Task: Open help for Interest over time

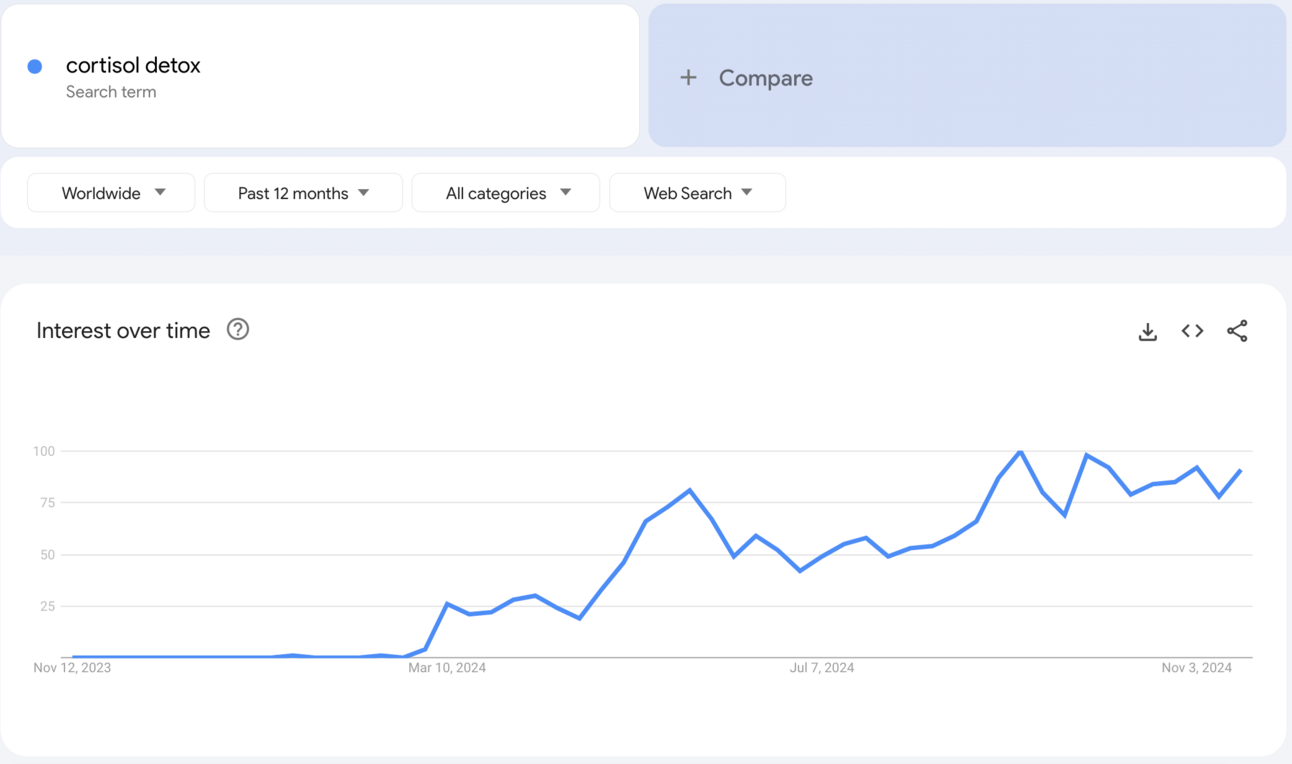Action: (x=238, y=330)
